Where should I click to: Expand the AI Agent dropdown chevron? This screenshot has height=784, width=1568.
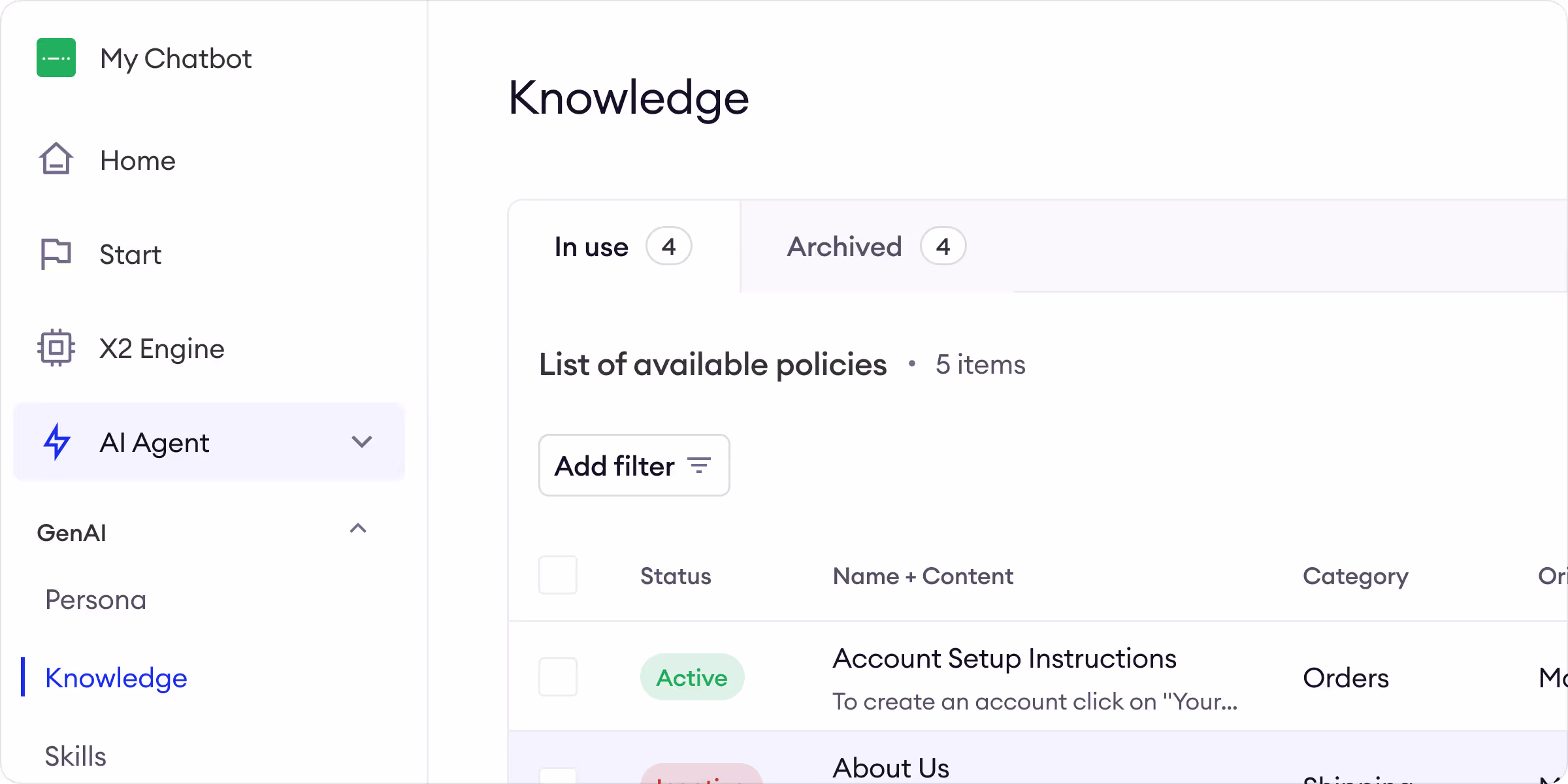[361, 442]
